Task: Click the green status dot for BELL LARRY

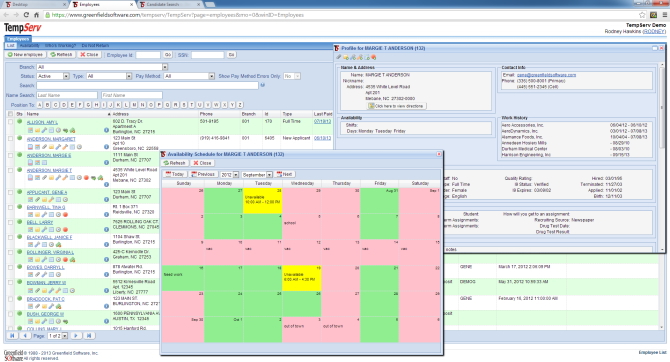Action: point(19,222)
